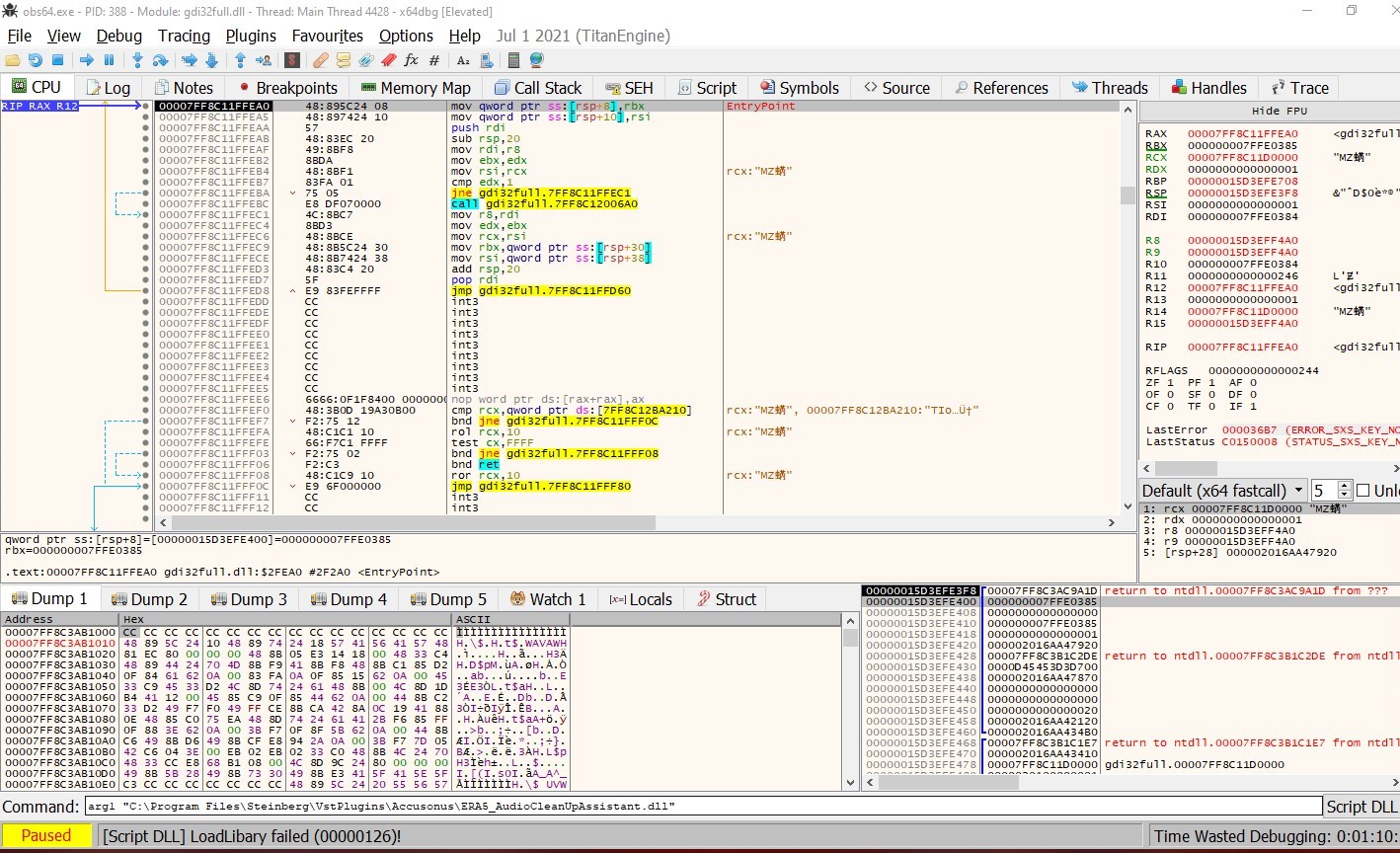
Task: Click the yellow Paused status indicator
Action: tap(45, 835)
